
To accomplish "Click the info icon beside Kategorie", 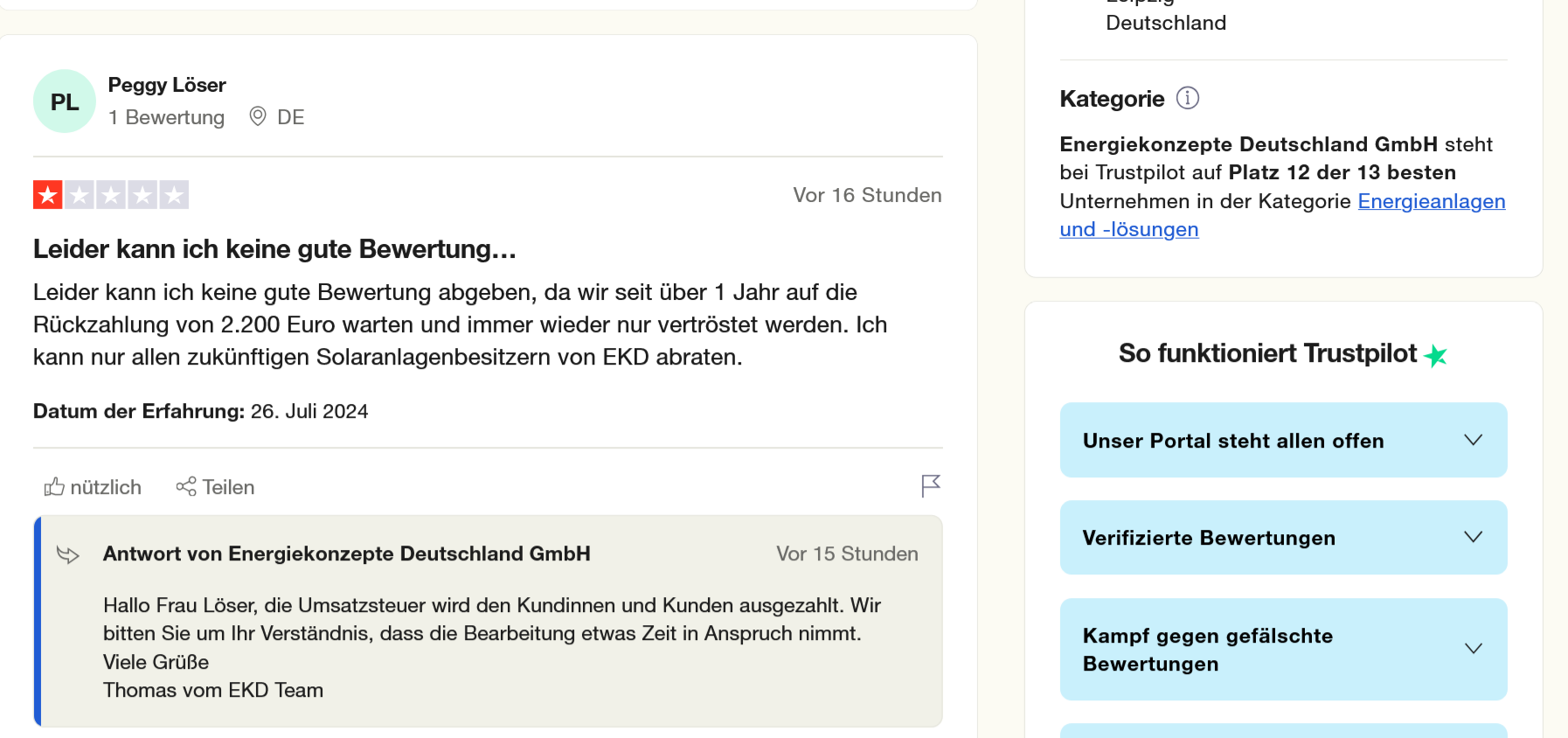I will (x=1187, y=98).
